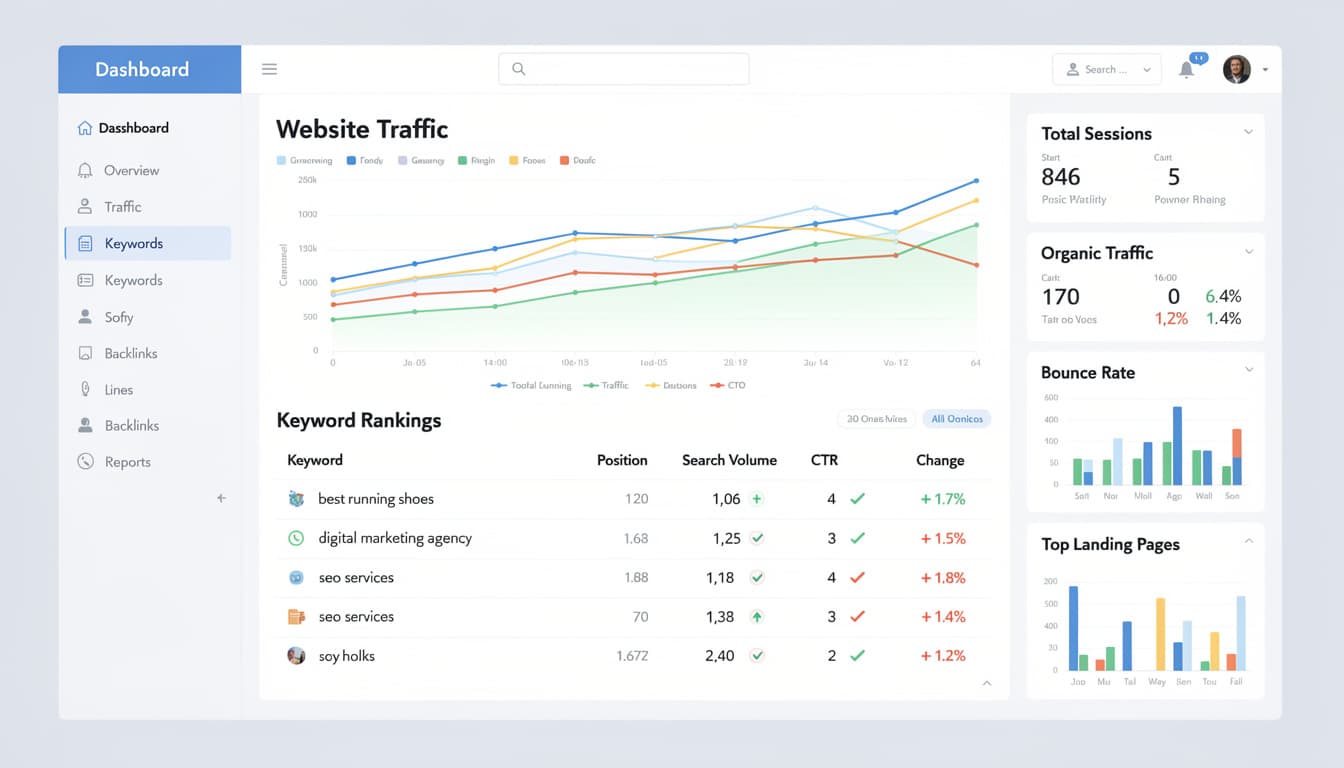Open the hamburger menu icon
Viewport: 1344px width, 768px height.
point(269,69)
